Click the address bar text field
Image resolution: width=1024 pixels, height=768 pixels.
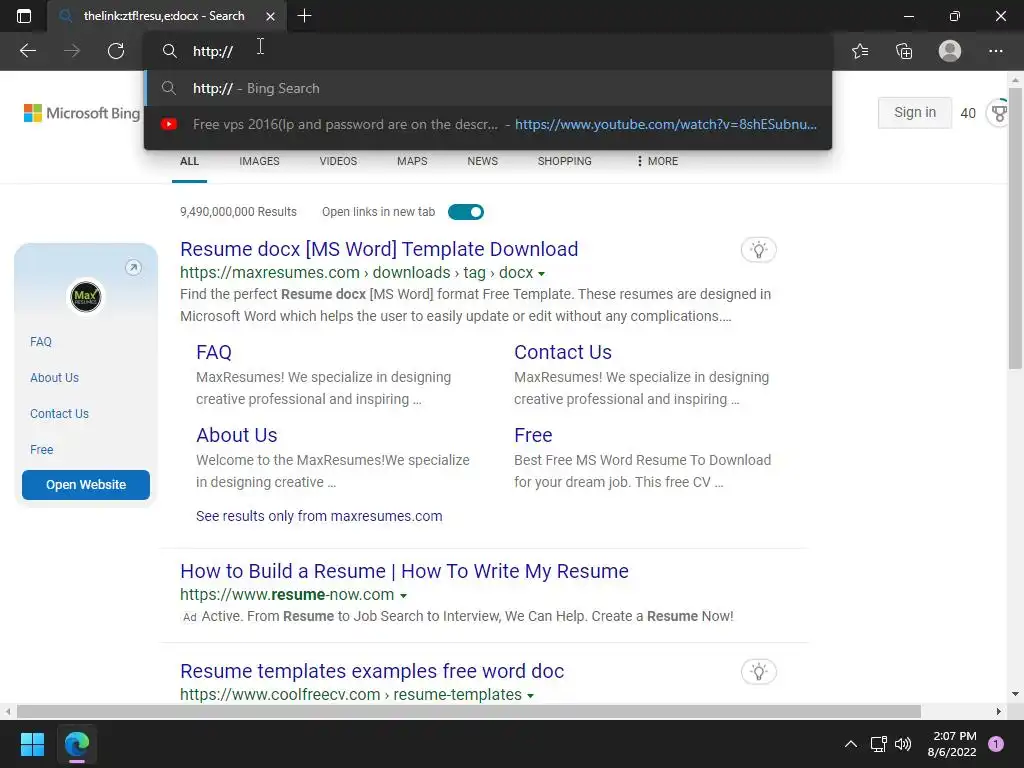[x=488, y=51]
